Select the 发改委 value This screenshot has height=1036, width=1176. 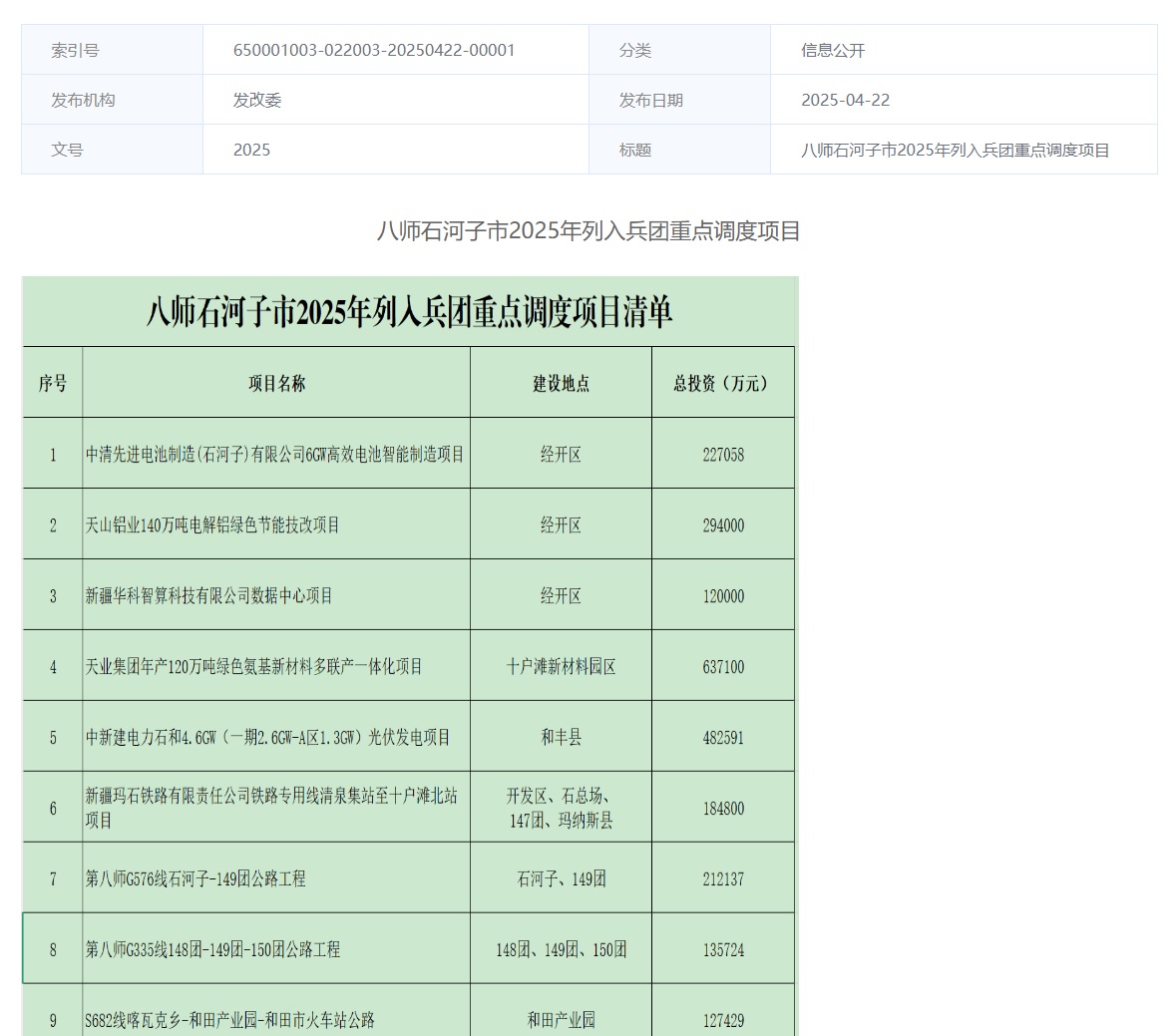click(256, 100)
